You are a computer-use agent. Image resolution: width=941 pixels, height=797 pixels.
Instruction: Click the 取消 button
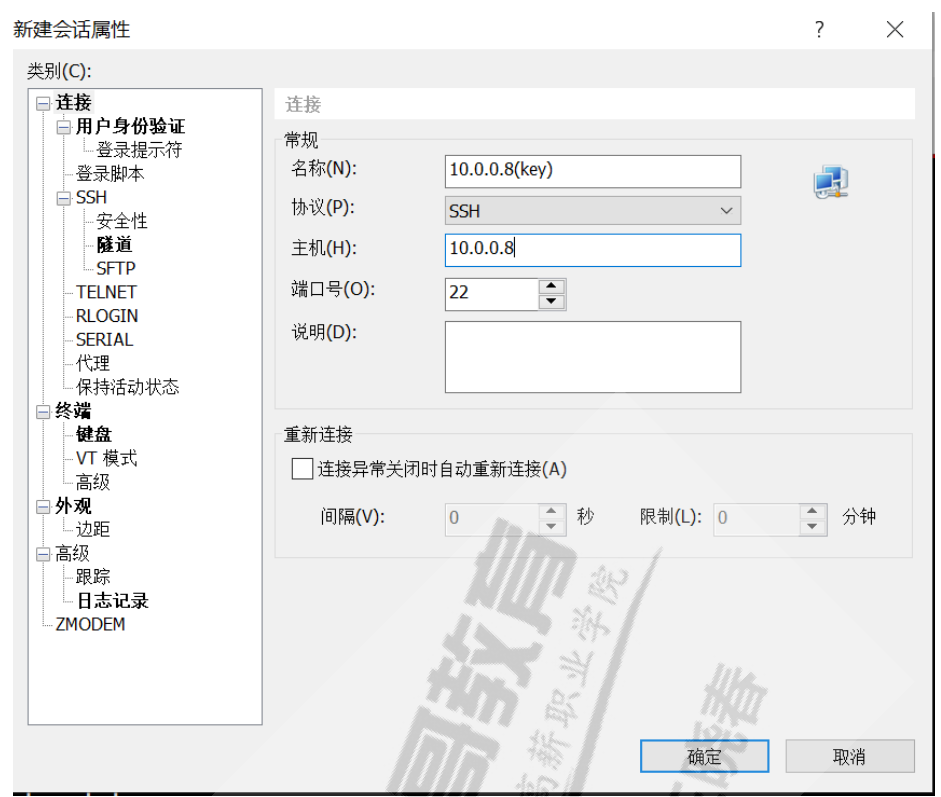(x=850, y=756)
